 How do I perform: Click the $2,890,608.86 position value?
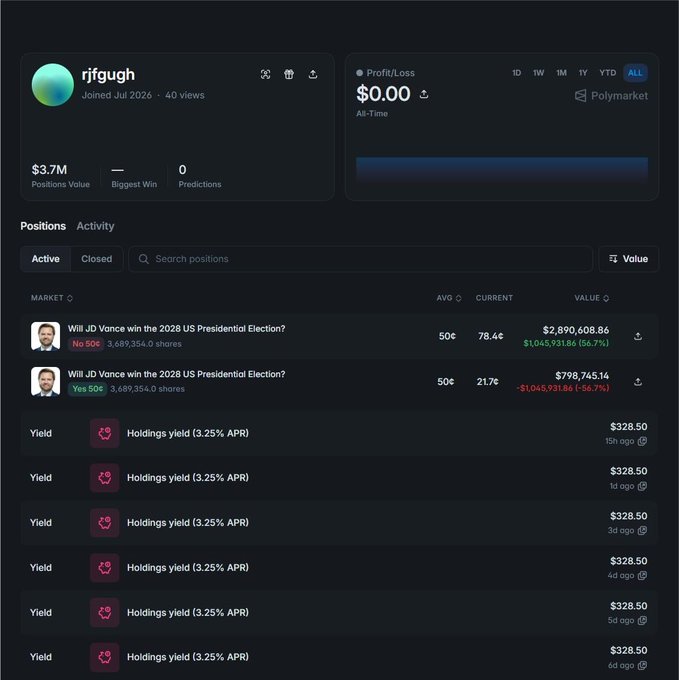[576, 330]
